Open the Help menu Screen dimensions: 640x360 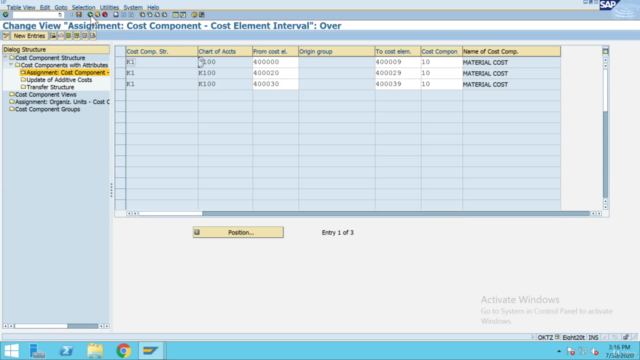click(153, 7)
